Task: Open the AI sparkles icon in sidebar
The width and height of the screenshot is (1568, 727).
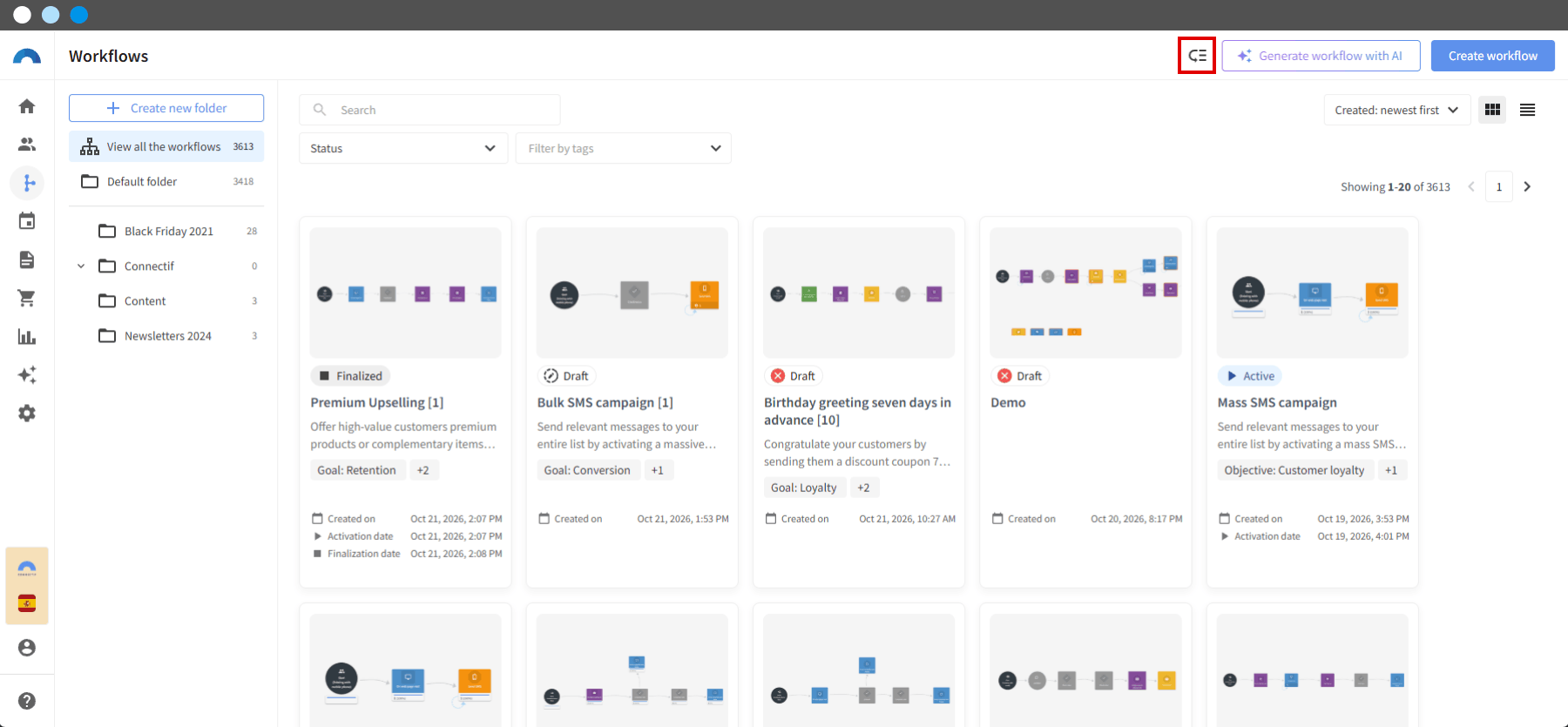Action: tap(27, 374)
